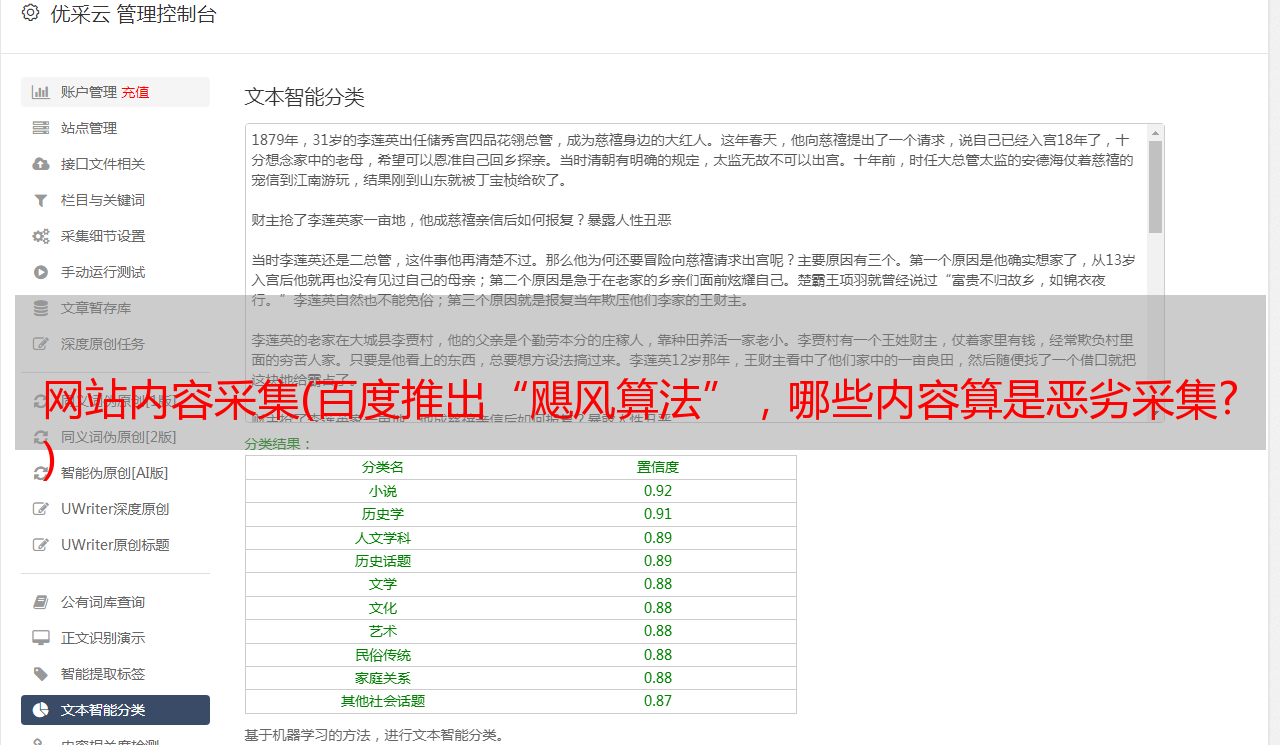Viewport: 1280px width, 745px height.
Task: Click the 深度原创任务 edit icon
Action: tap(41, 344)
